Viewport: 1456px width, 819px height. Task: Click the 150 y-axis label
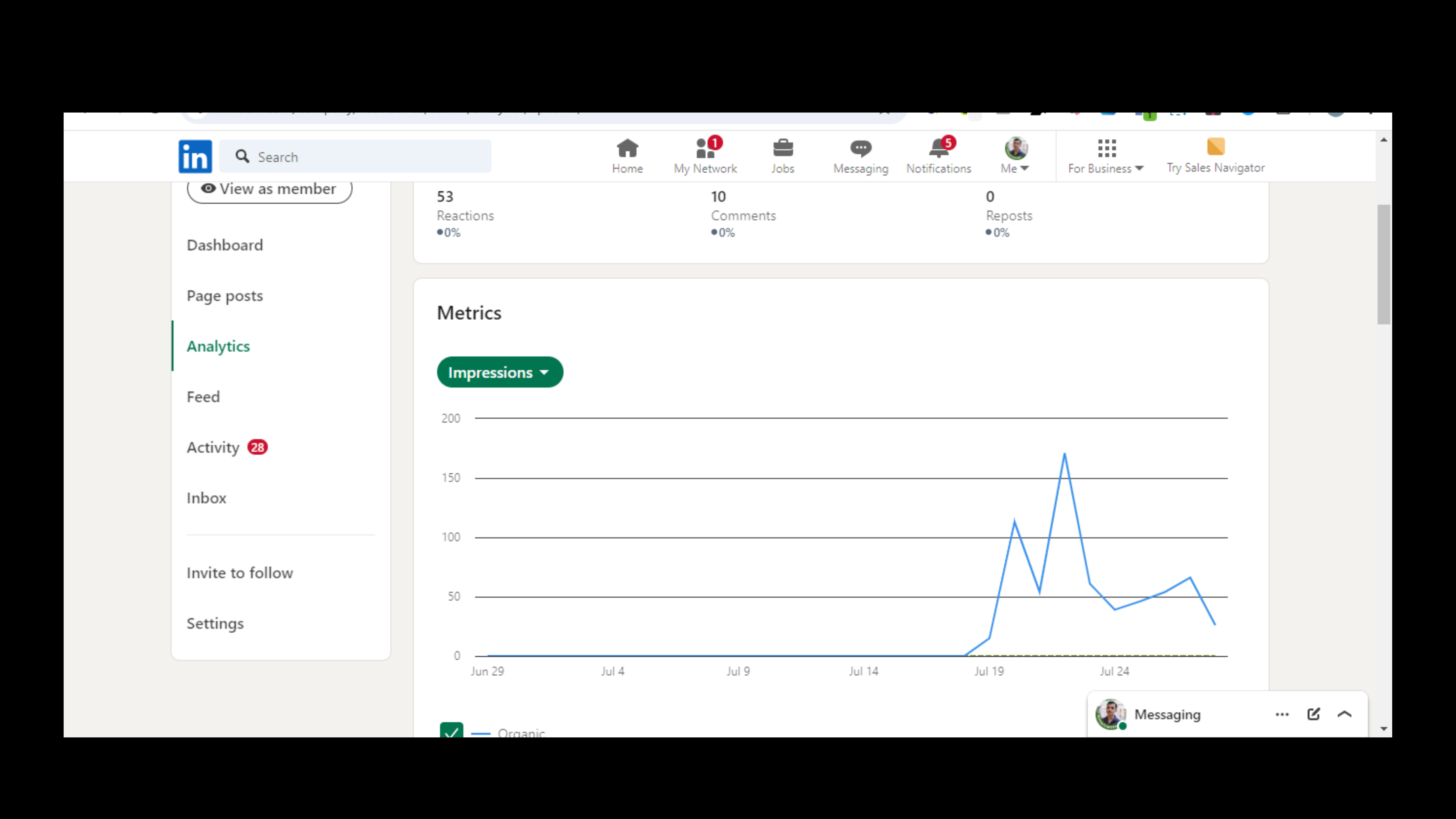451,478
